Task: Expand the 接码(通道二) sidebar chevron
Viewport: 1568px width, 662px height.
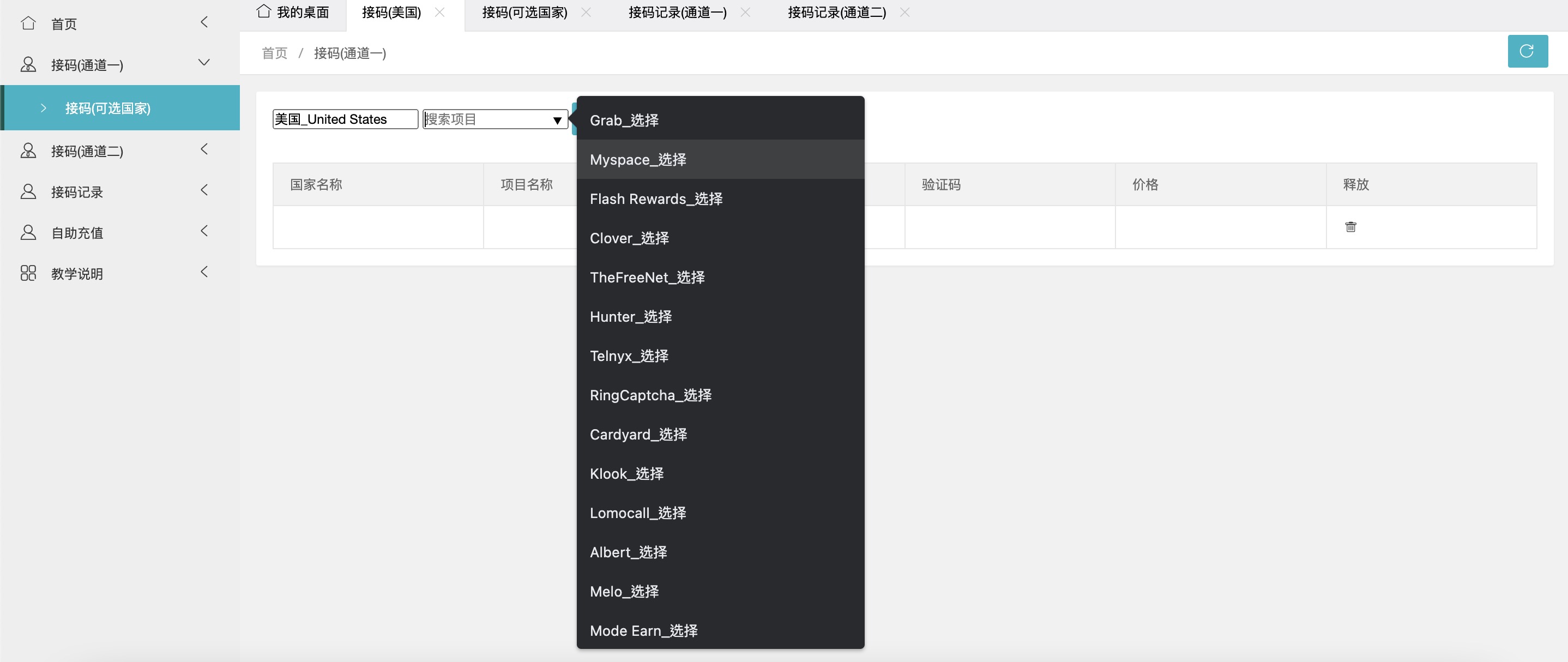Action: (204, 149)
